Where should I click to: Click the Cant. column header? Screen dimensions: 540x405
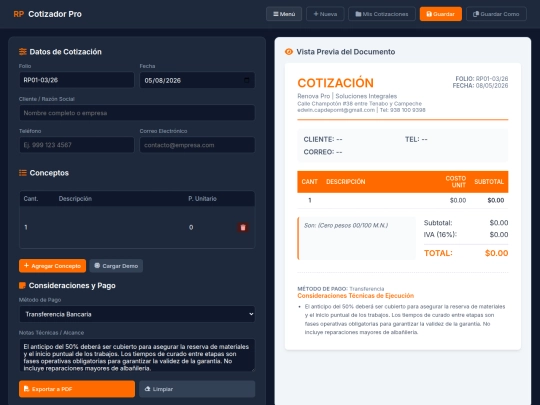(31, 199)
